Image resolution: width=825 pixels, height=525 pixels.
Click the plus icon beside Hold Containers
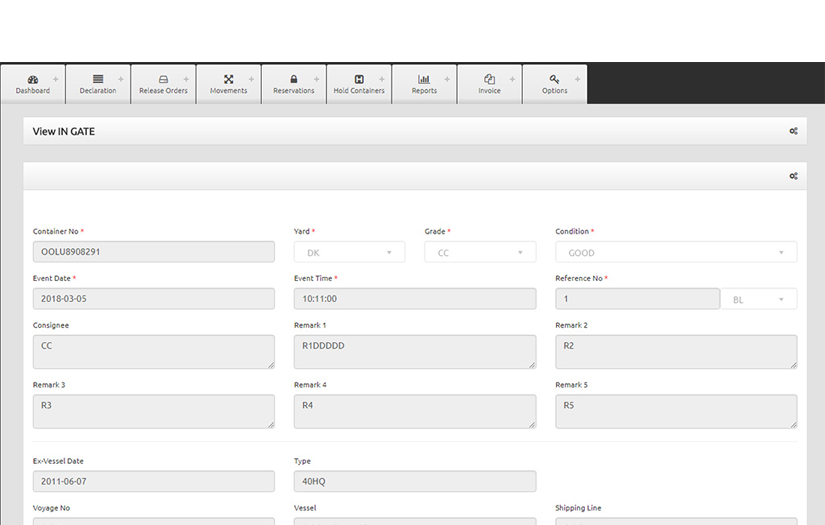click(x=382, y=79)
